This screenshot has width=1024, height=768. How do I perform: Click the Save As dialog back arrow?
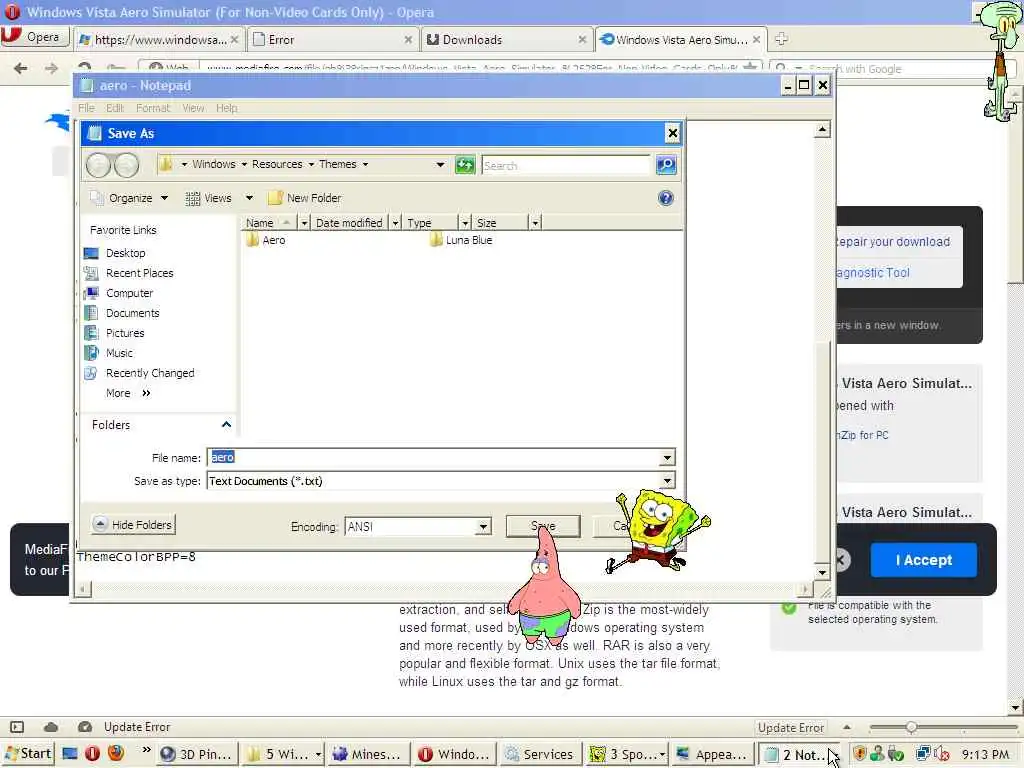tap(99, 165)
